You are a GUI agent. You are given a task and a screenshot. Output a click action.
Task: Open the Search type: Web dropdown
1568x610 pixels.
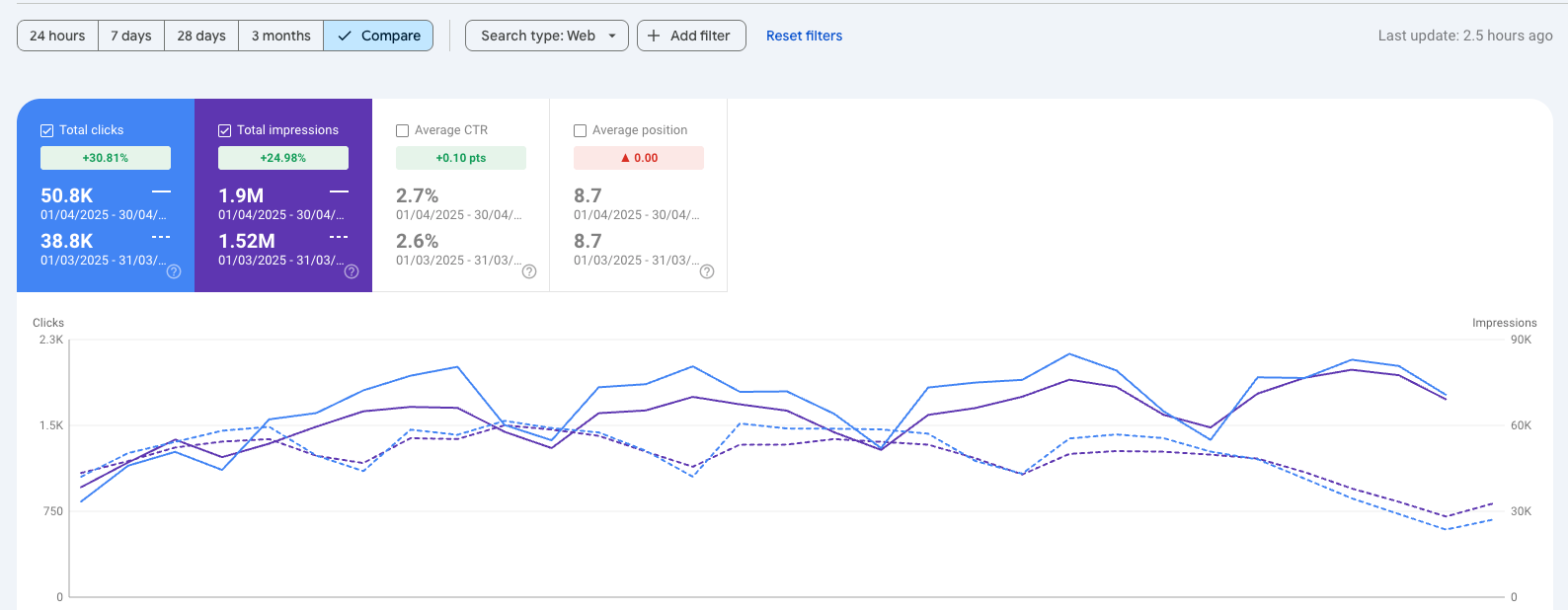[538, 36]
